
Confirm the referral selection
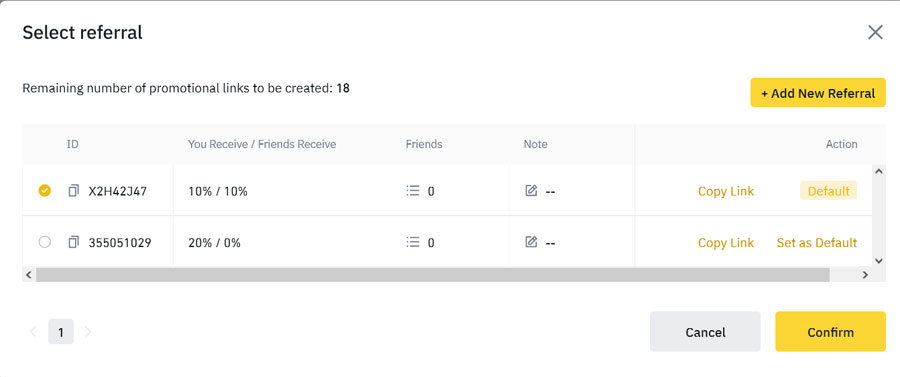[831, 332]
